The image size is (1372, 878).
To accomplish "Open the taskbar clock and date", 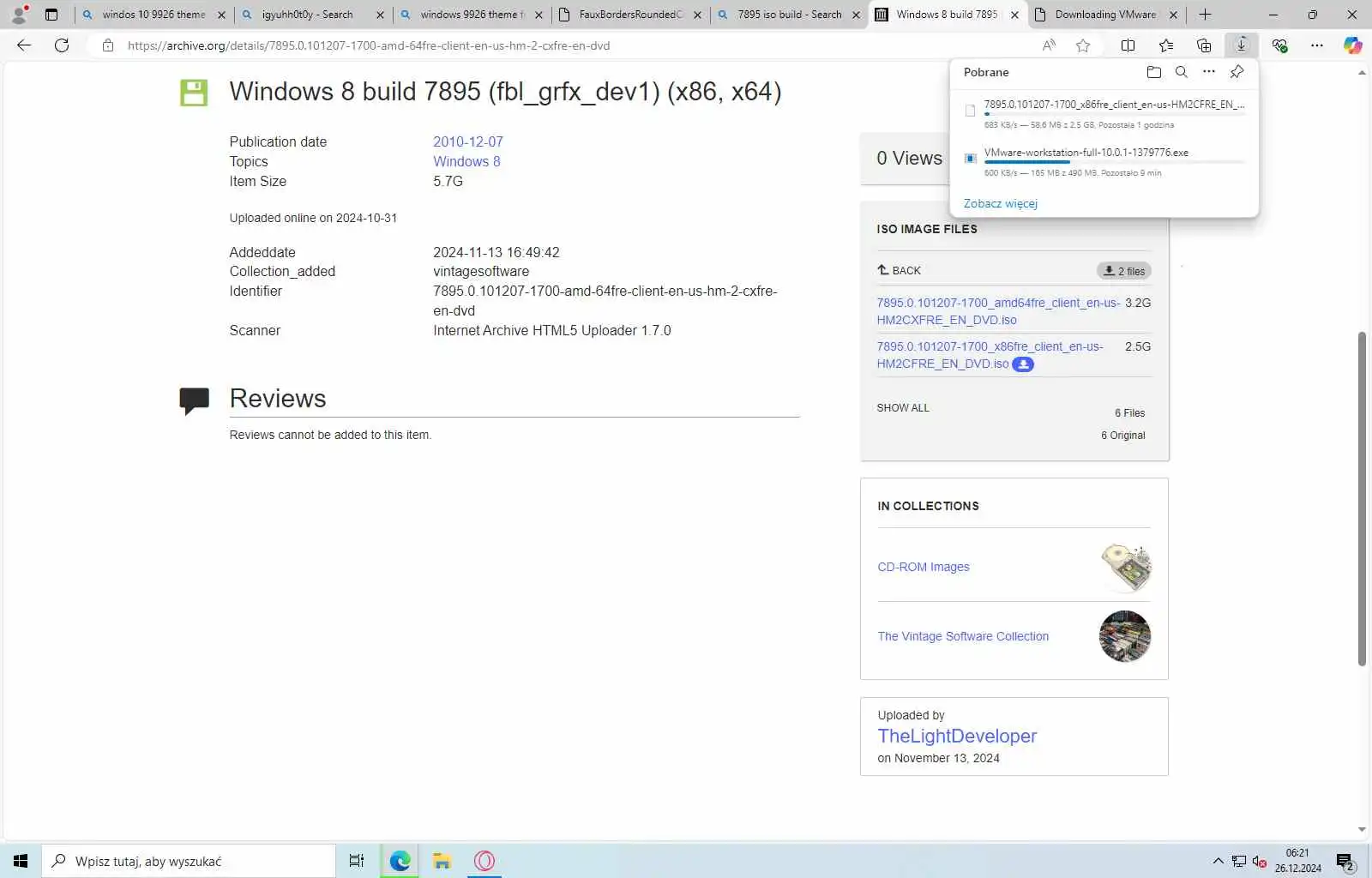I will pos(1297,861).
